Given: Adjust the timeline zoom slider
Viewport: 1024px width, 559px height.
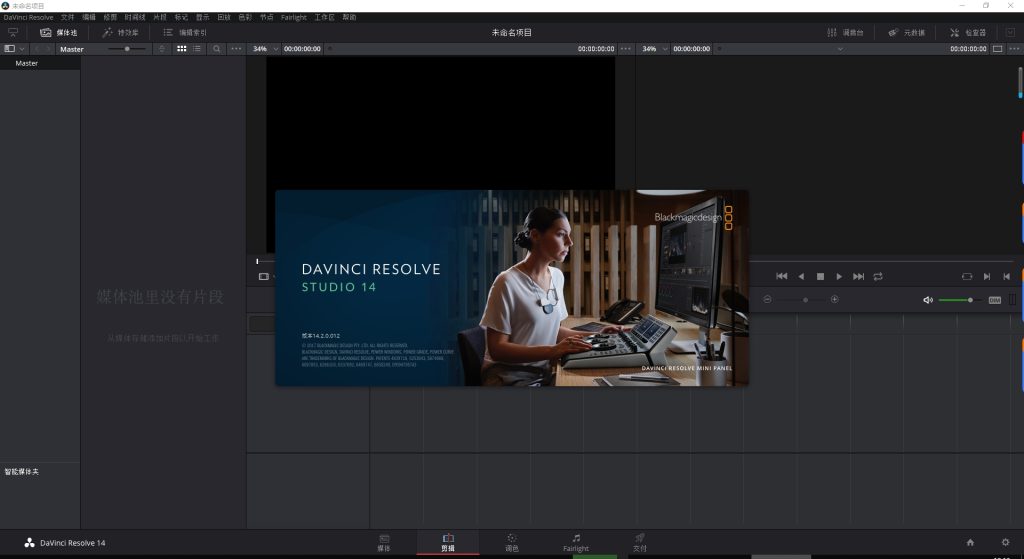Looking at the screenshot, I should point(801,300).
